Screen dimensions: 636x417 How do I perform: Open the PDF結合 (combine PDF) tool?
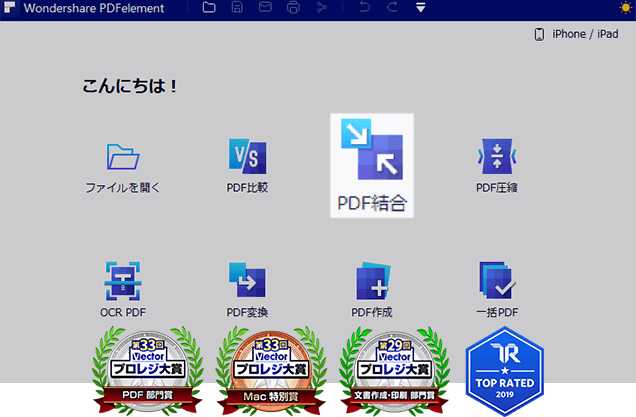click(x=372, y=166)
